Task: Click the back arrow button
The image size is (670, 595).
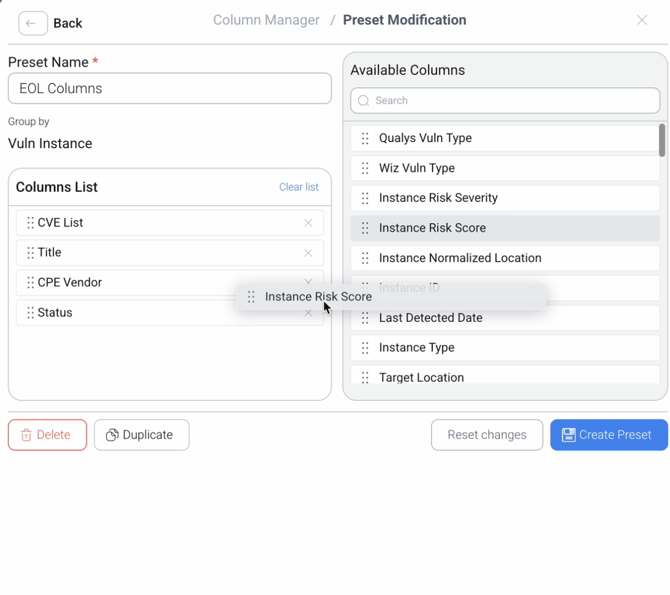Action: pyautogui.click(x=32, y=23)
